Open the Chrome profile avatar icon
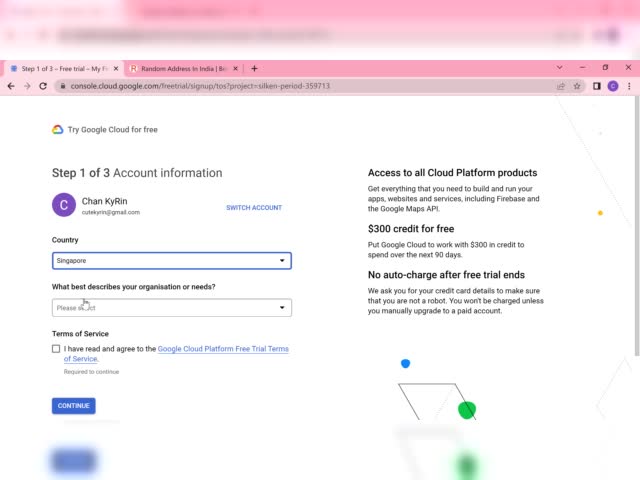Viewport: 640px width, 480px height. (x=613, y=86)
